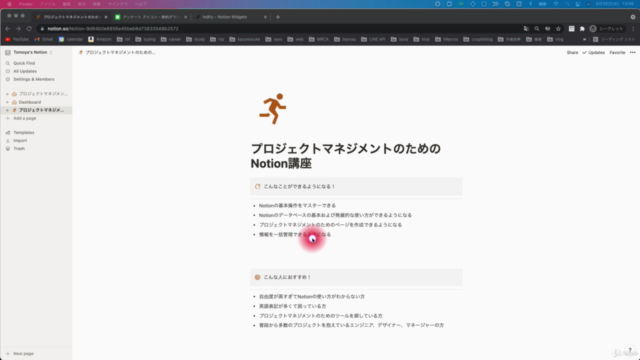Click the Bluetooth icon in menu bar

530,4
